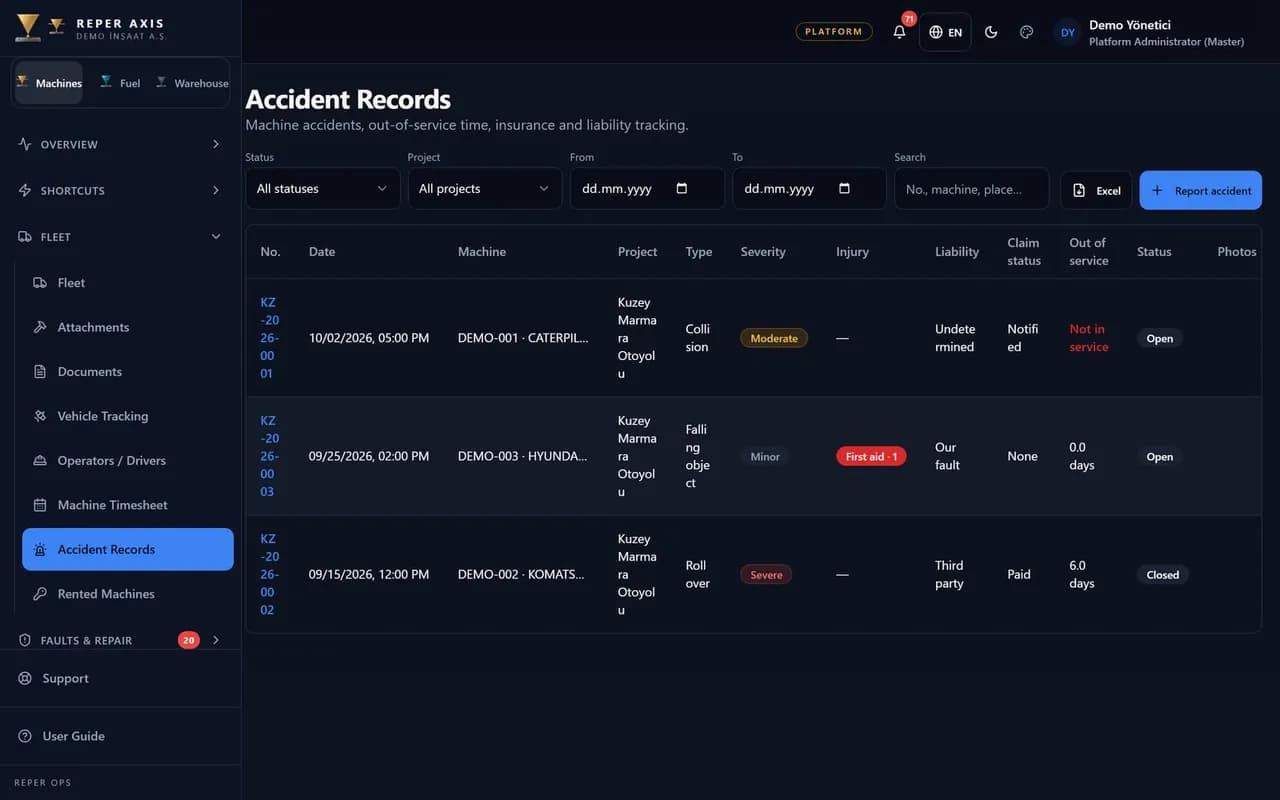Click the Operators / Drivers icon

[40, 460]
